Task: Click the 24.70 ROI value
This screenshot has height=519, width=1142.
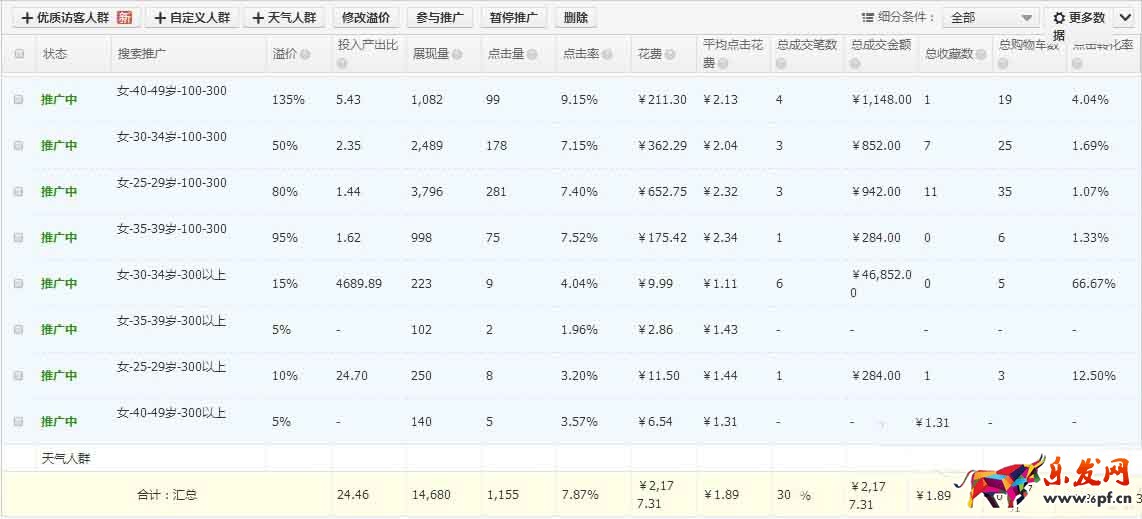Action: point(353,376)
